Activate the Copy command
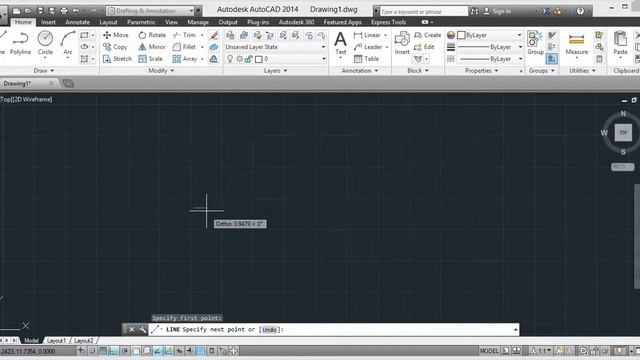Viewport: 640px width, 360px height. coord(115,47)
